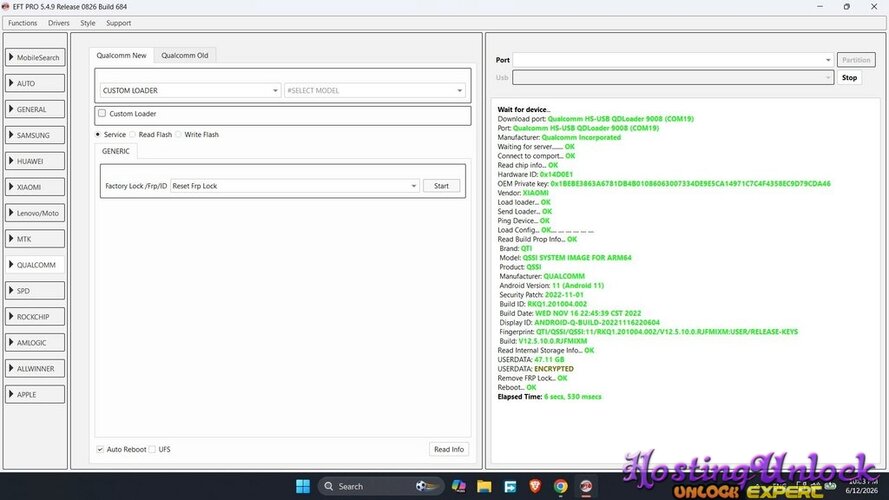The width and height of the screenshot is (889, 500).
Task: Click 'Remove FRP Lock... OK' log line
Action: pos(532,378)
